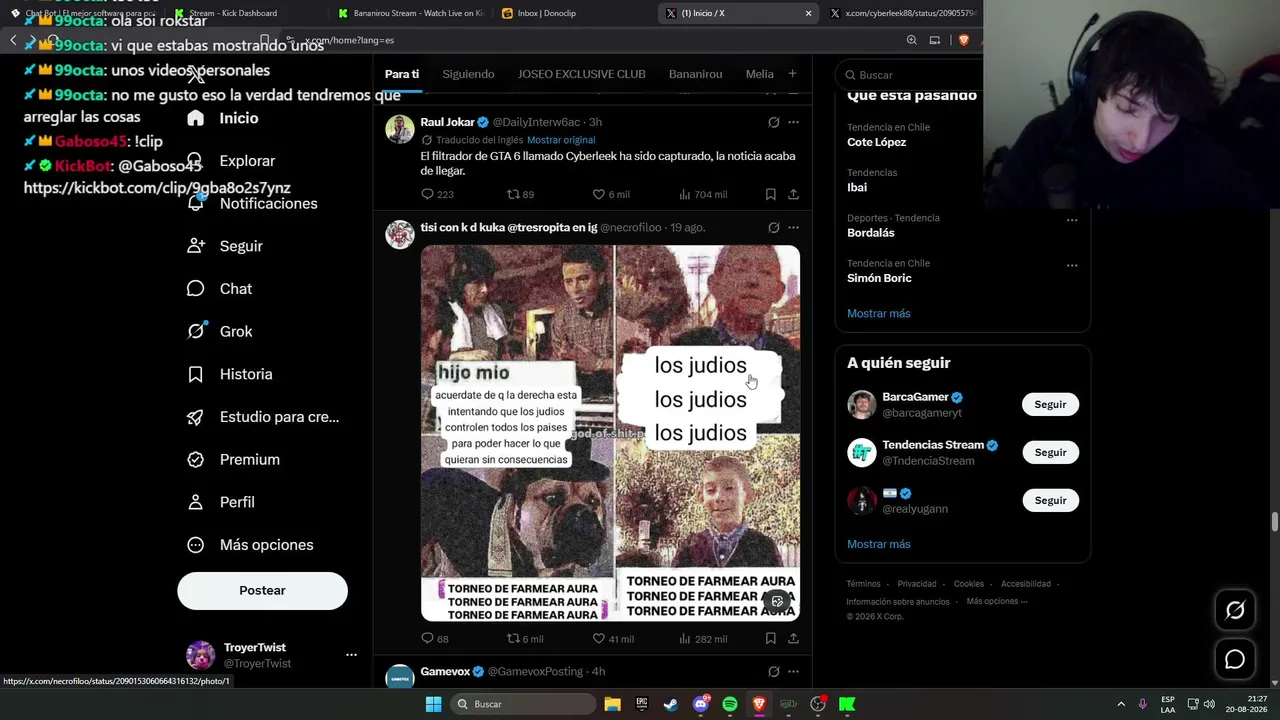Repost Raul Jokar's post
Image resolution: width=1280 pixels, height=720 pixels.
point(513,194)
